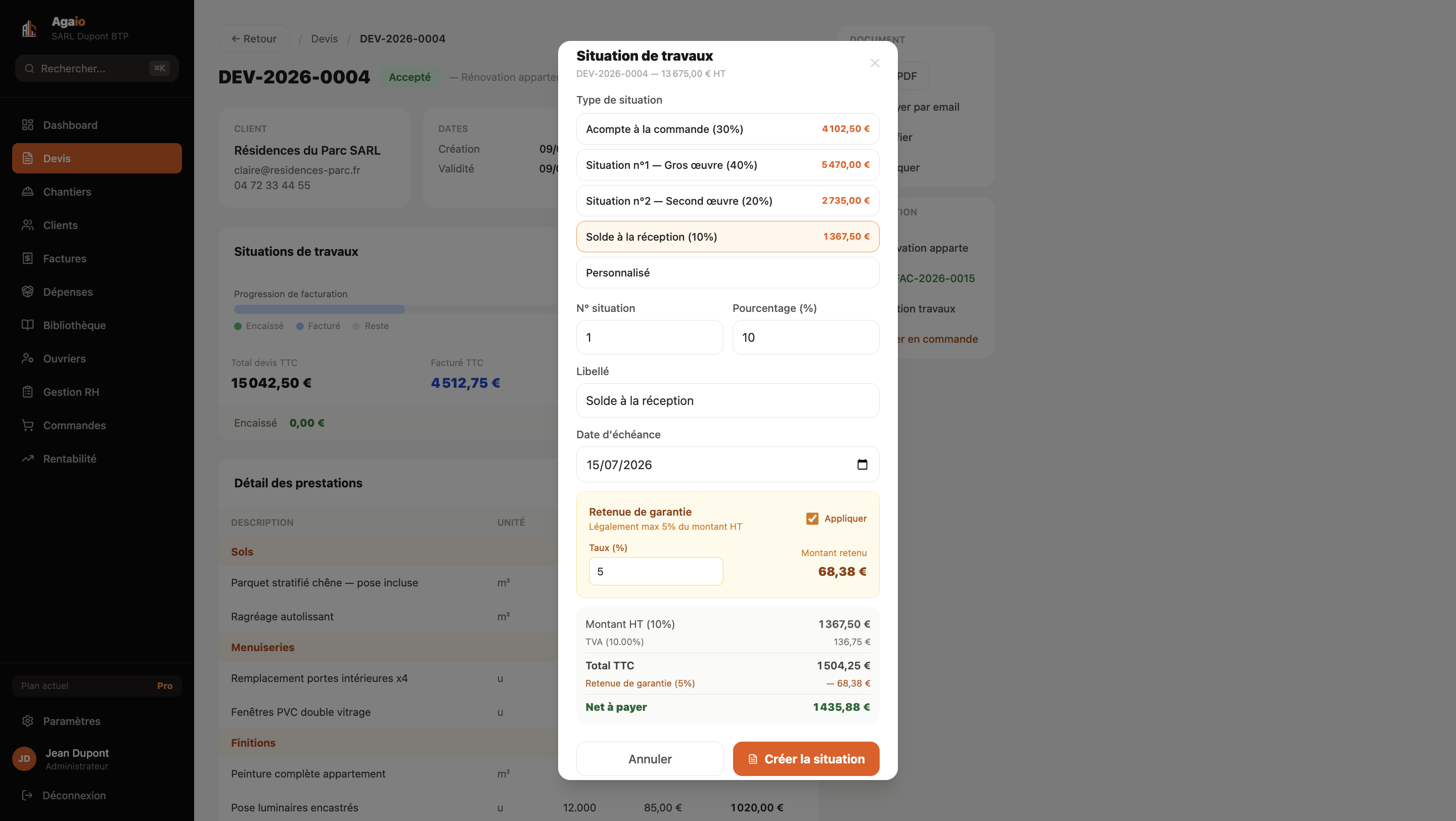Click the Pourcentage (%) input field
This screenshot has width=1456, height=821.
(x=805, y=337)
